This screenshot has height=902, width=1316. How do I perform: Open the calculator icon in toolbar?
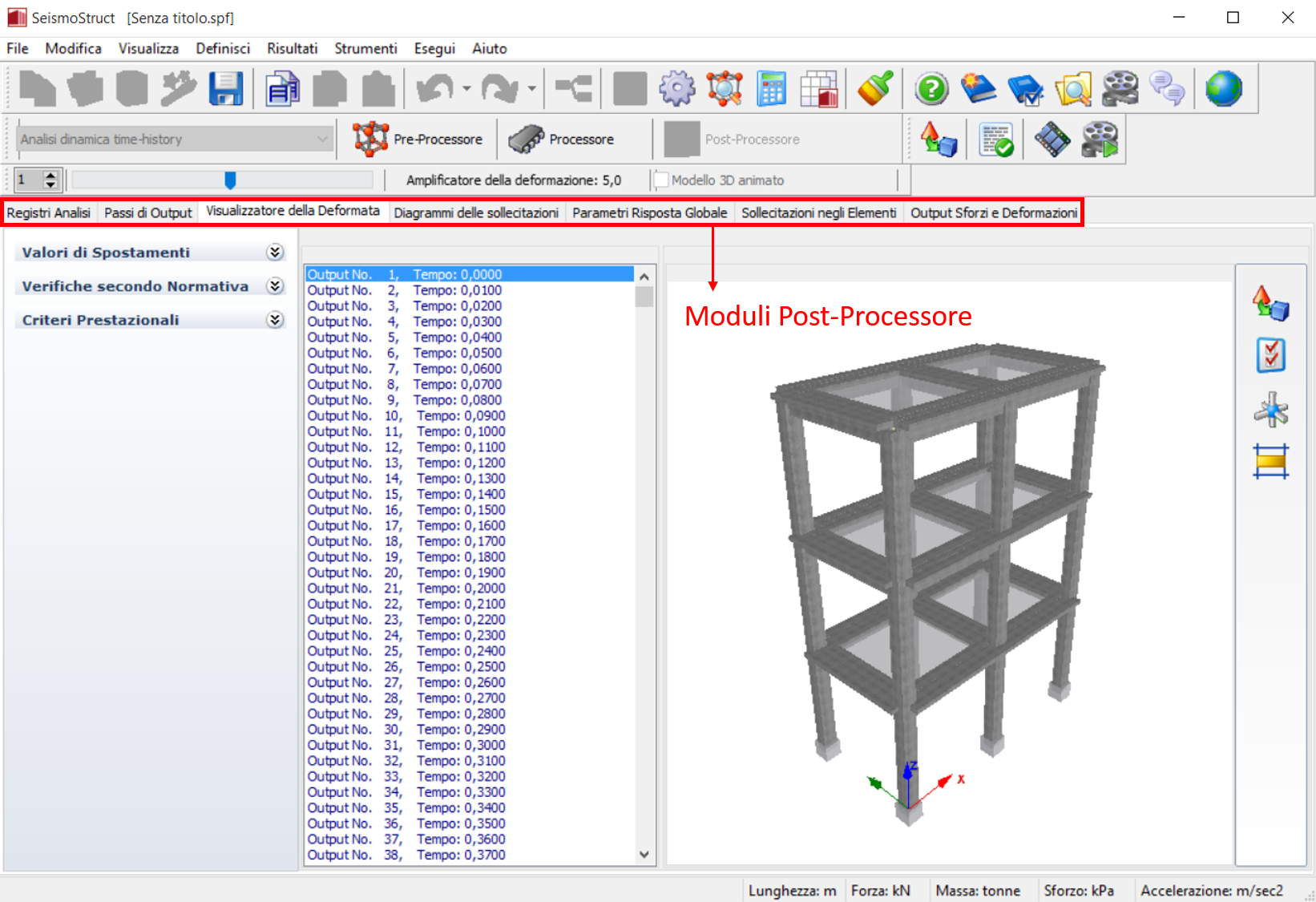click(771, 89)
